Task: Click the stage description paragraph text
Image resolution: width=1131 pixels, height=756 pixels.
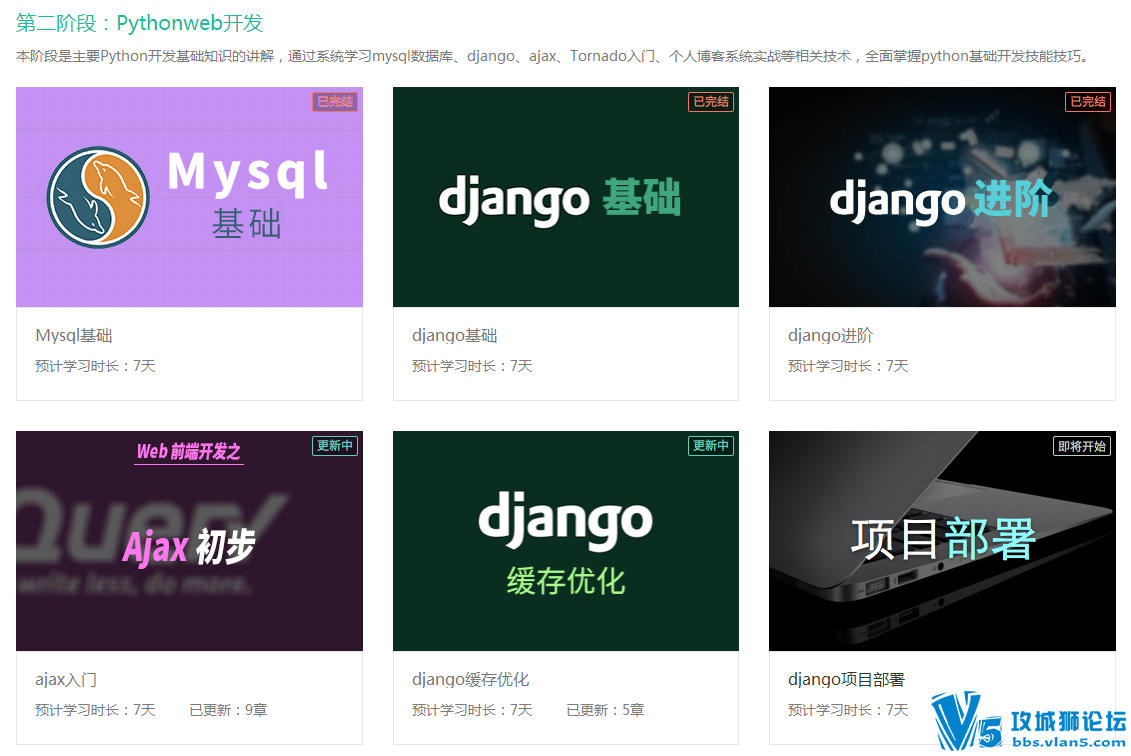Action: 554,56
